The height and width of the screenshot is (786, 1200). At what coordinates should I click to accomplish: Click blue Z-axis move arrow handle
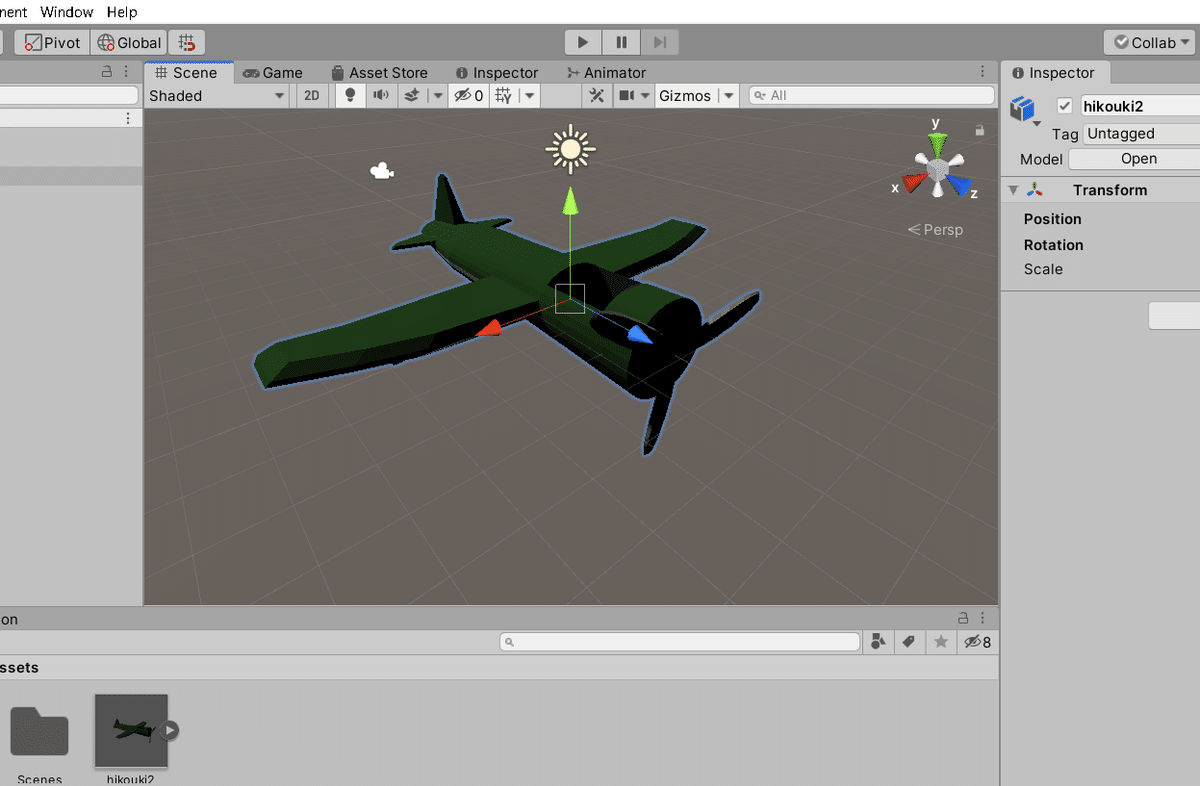(x=640, y=334)
